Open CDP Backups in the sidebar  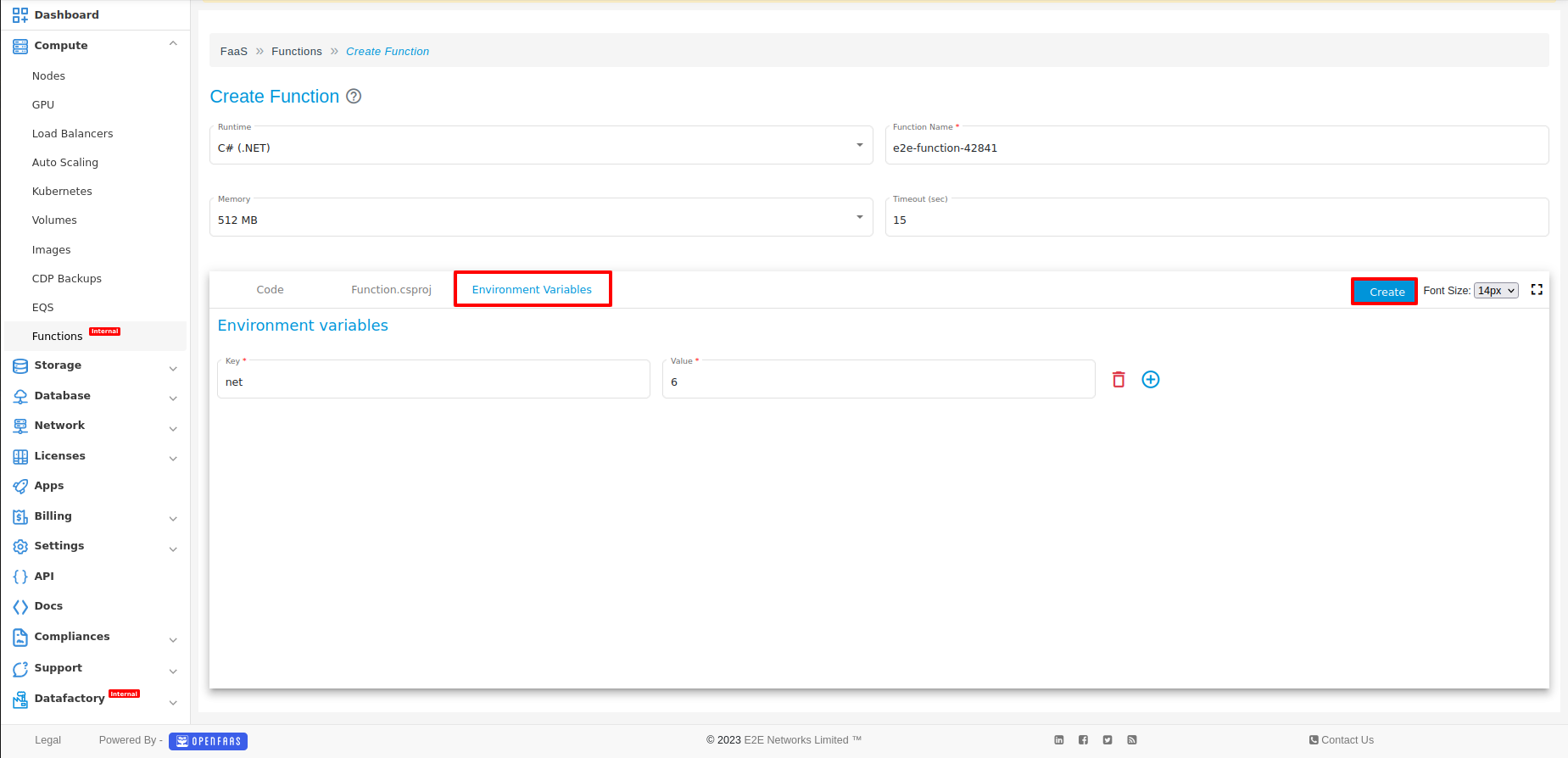[67, 279]
